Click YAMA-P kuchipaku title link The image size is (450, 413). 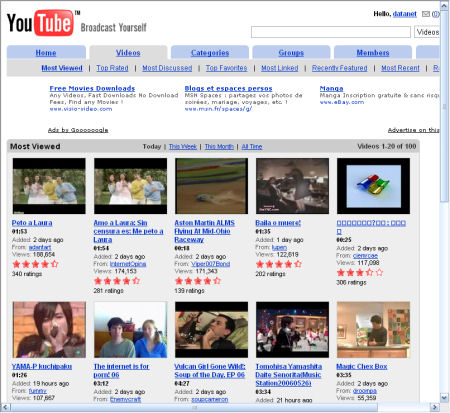click(x=42, y=366)
